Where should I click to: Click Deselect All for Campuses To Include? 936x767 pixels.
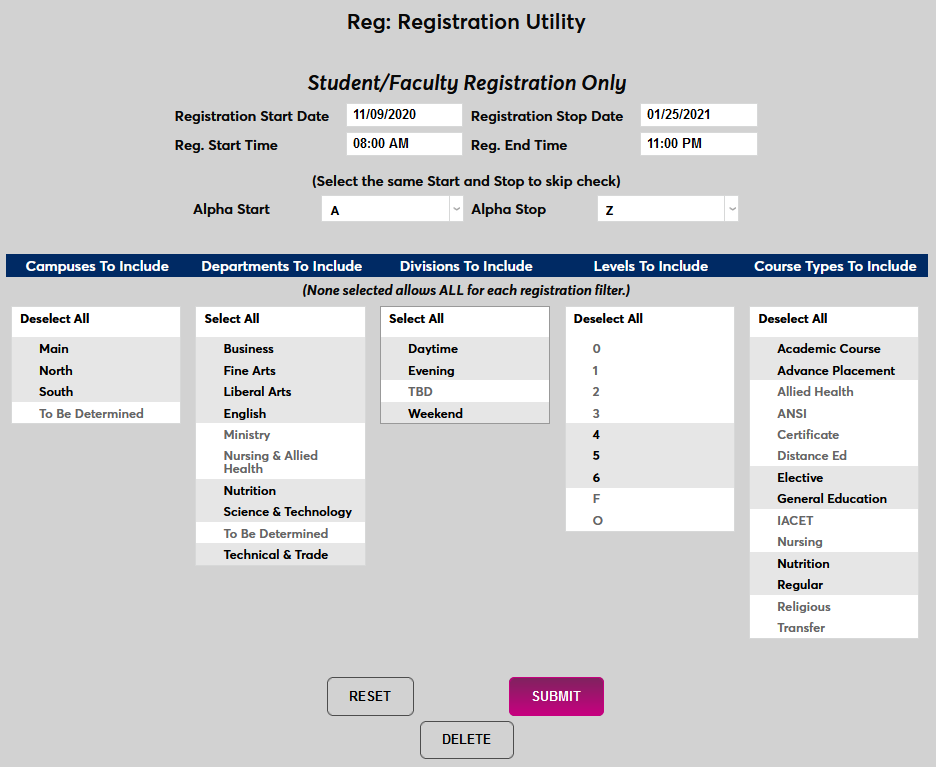[x=52, y=318]
